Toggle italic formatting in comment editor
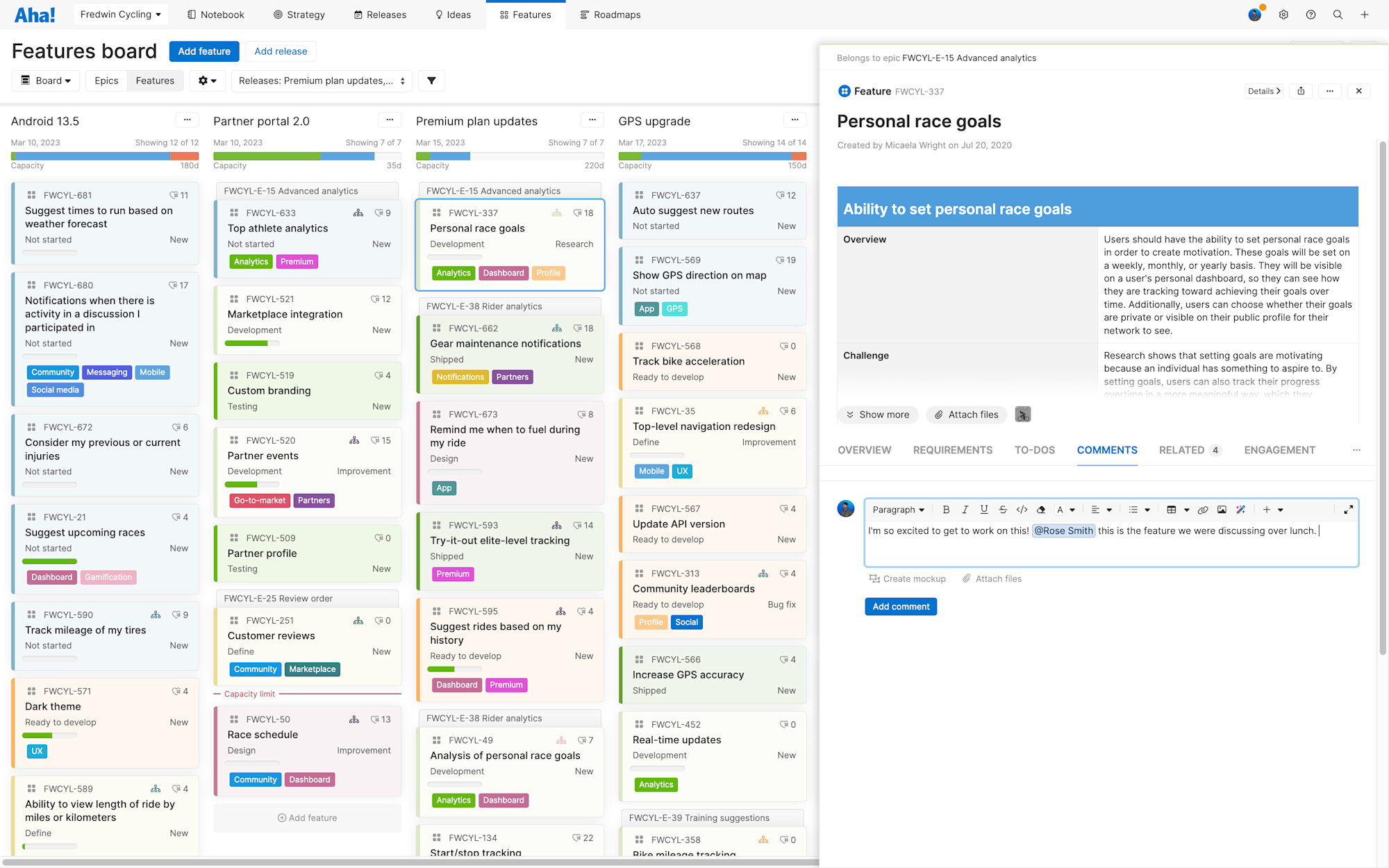 pyautogui.click(x=965, y=510)
